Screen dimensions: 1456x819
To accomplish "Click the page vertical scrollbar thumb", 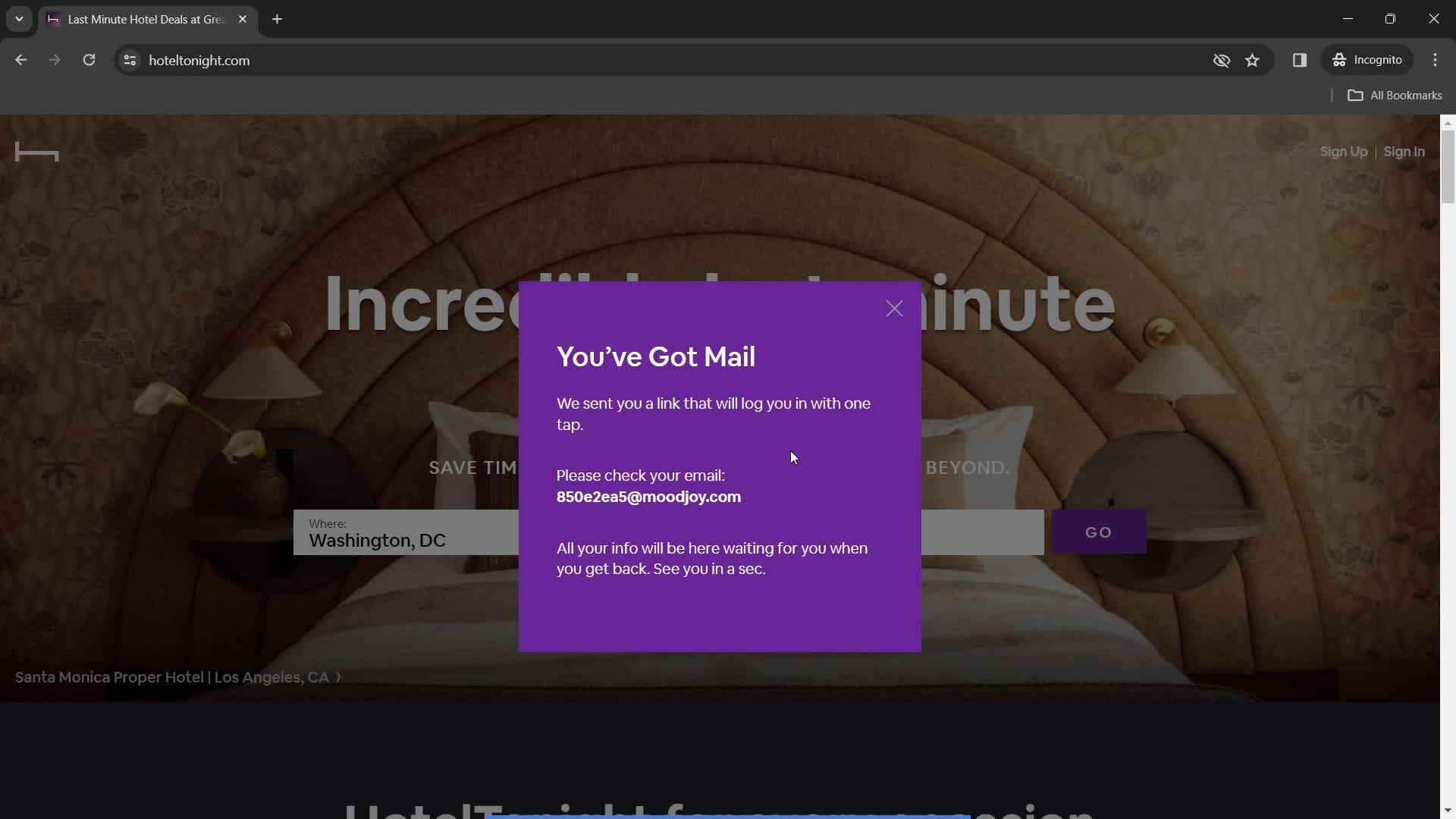I will click(1448, 167).
